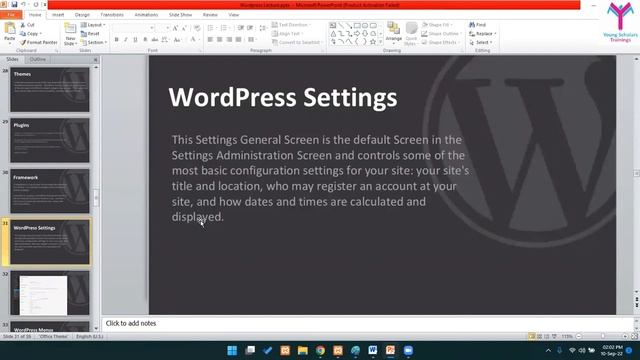Decrease list indent level
The image size is (640, 360).
241,28
